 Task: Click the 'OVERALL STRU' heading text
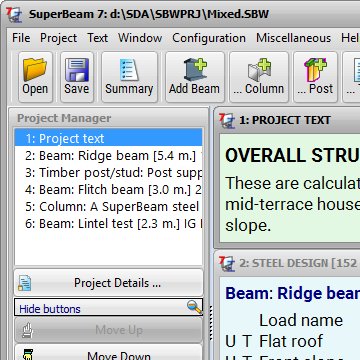click(292, 156)
